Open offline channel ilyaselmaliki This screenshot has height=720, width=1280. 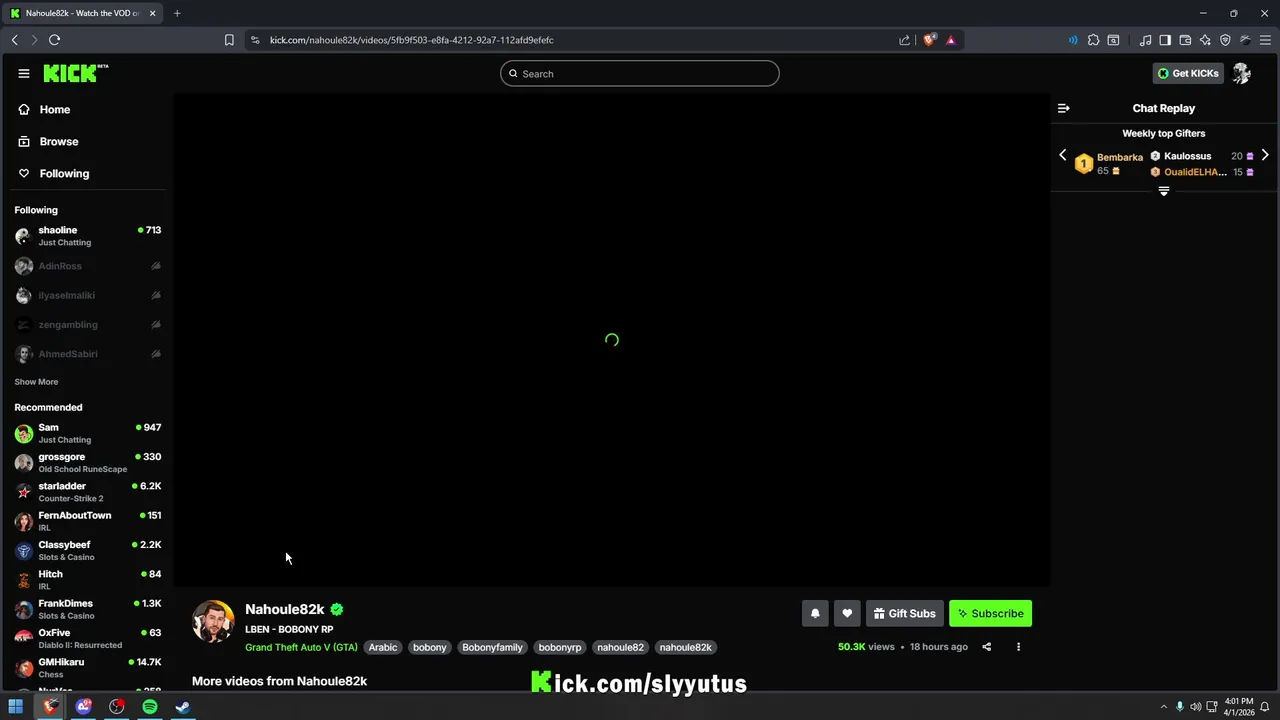(87, 295)
